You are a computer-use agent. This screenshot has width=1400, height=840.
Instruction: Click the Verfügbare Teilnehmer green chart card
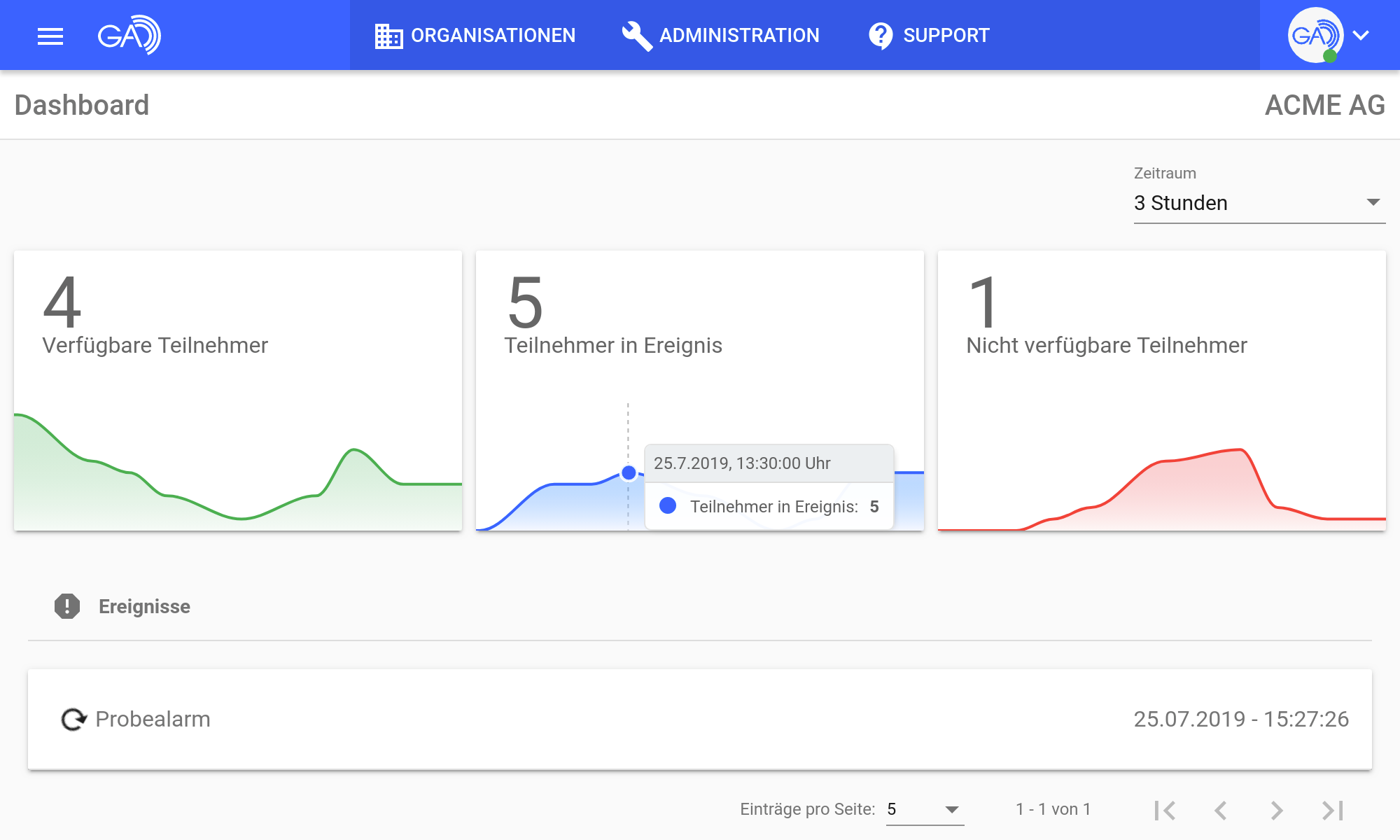pyautogui.click(x=238, y=390)
